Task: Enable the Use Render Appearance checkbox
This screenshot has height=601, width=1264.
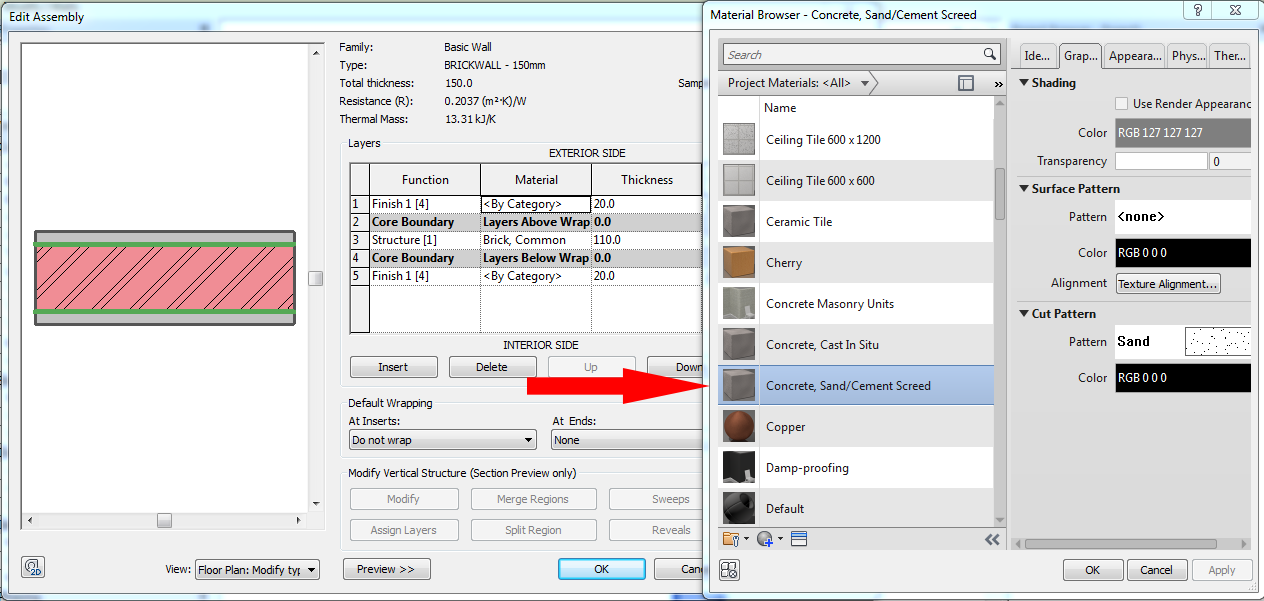Action: (1120, 103)
